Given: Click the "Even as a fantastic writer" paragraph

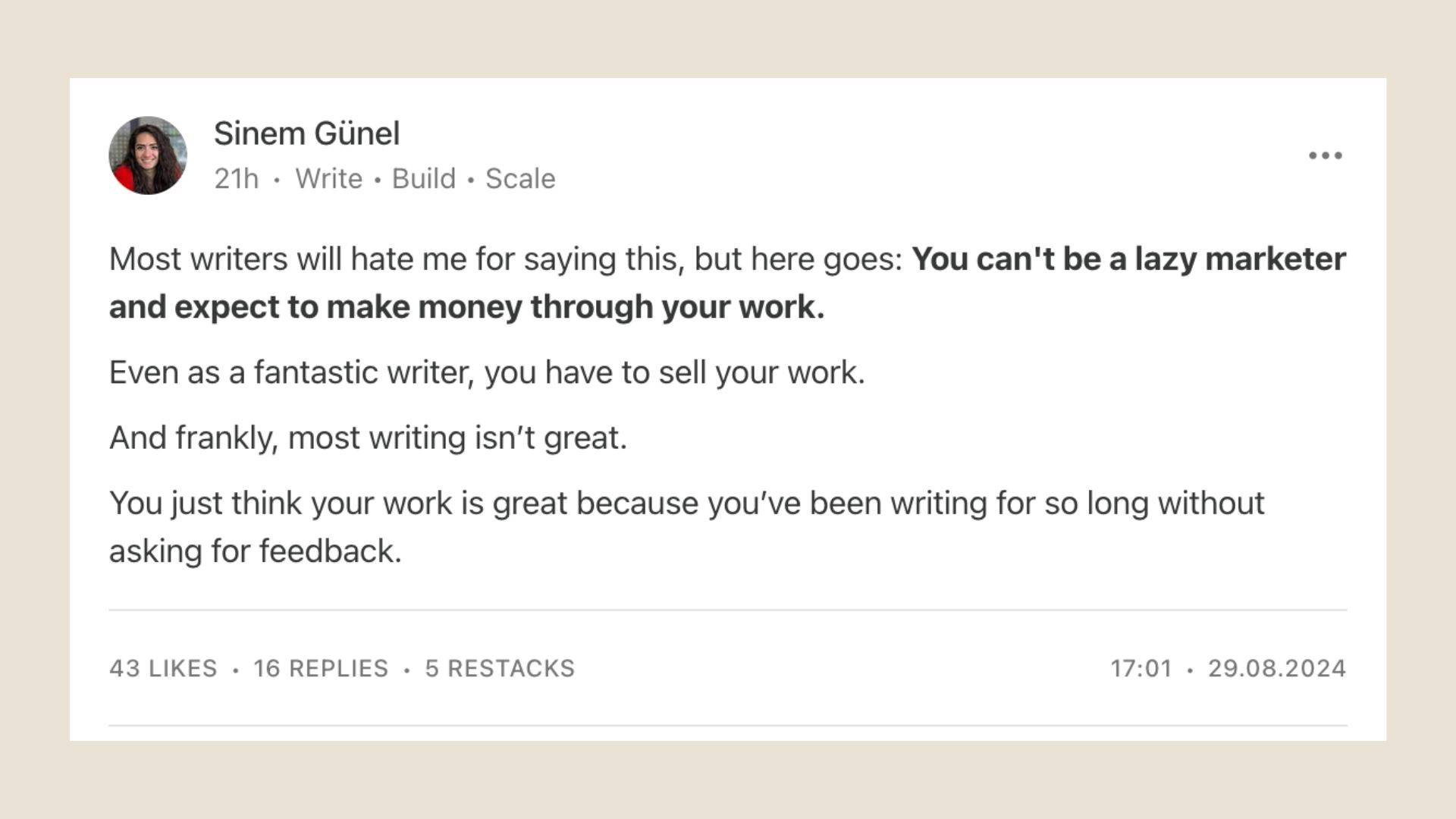Looking at the screenshot, I should click(x=487, y=373).
